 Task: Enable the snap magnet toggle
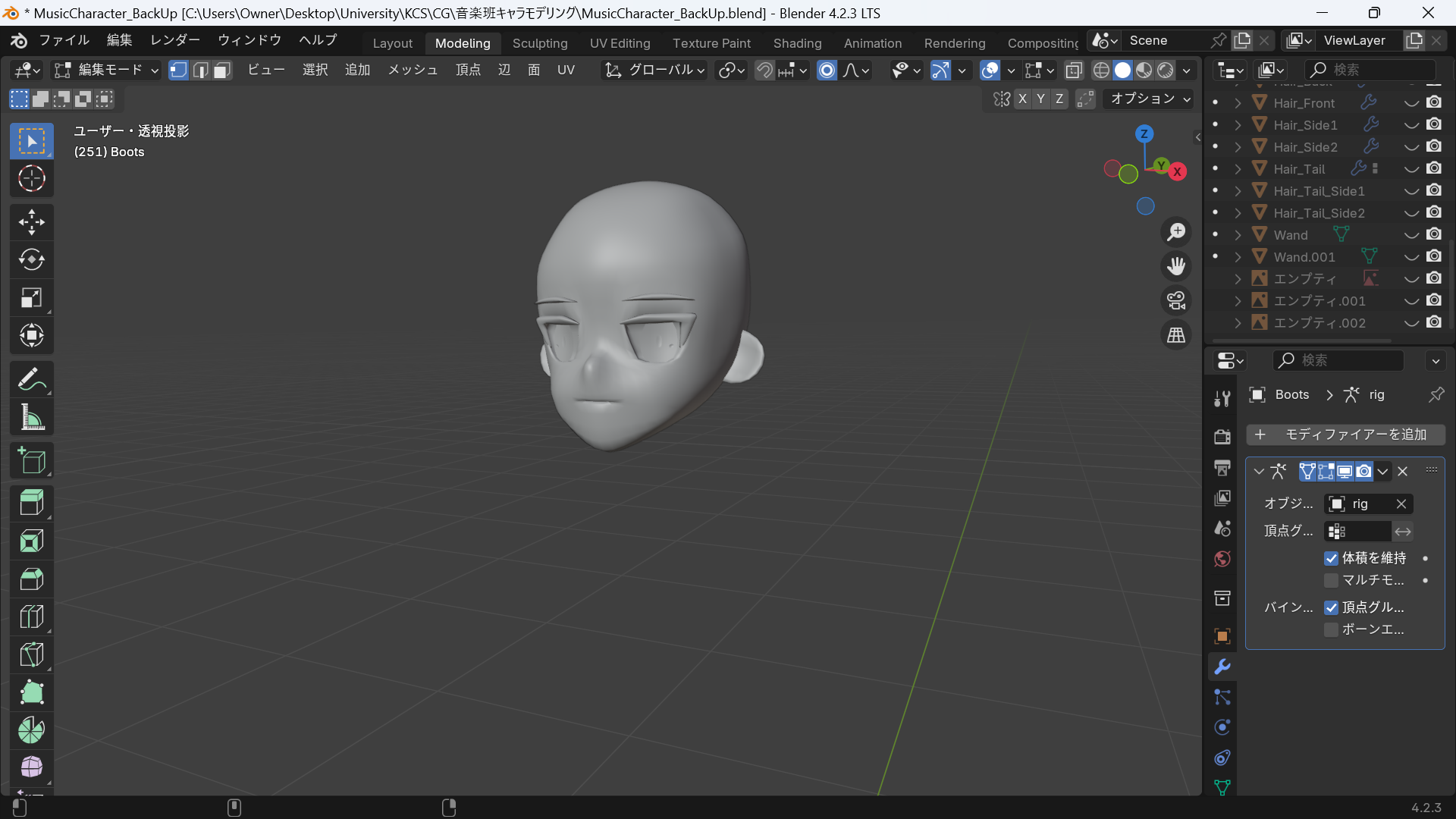(763, 70)
